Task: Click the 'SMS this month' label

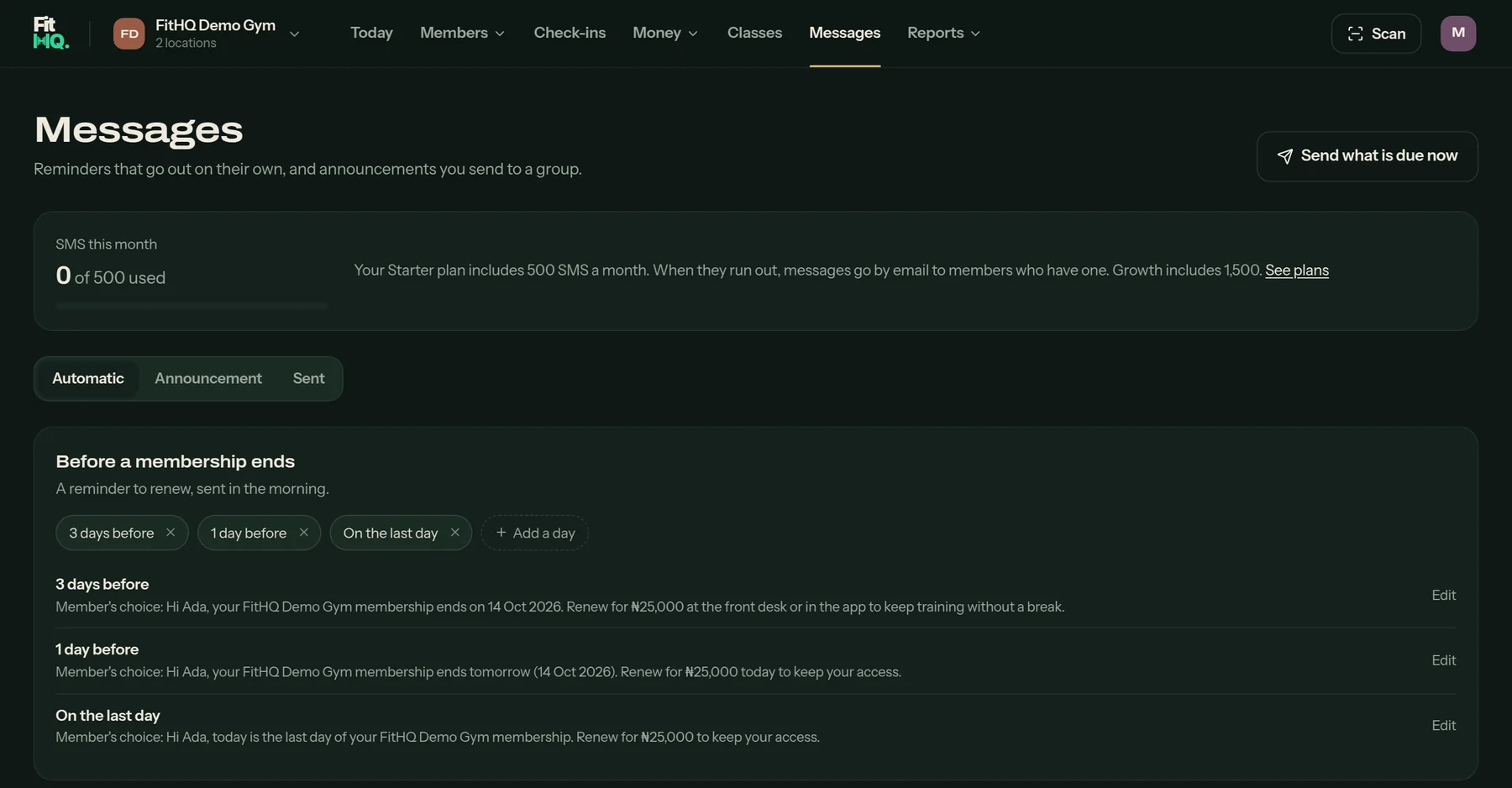Action: [x=106, y=244]
